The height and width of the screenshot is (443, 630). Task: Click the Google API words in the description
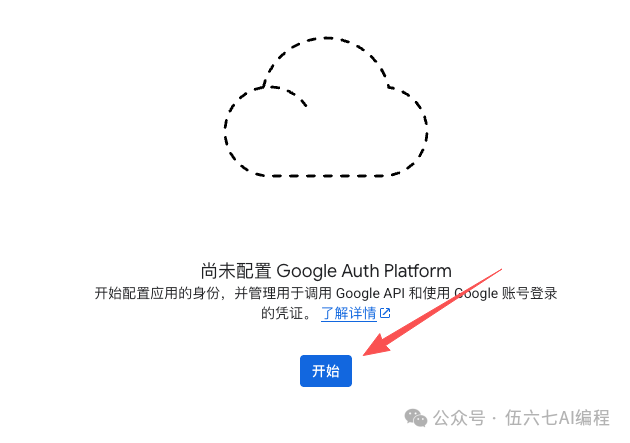coord(370,293)
